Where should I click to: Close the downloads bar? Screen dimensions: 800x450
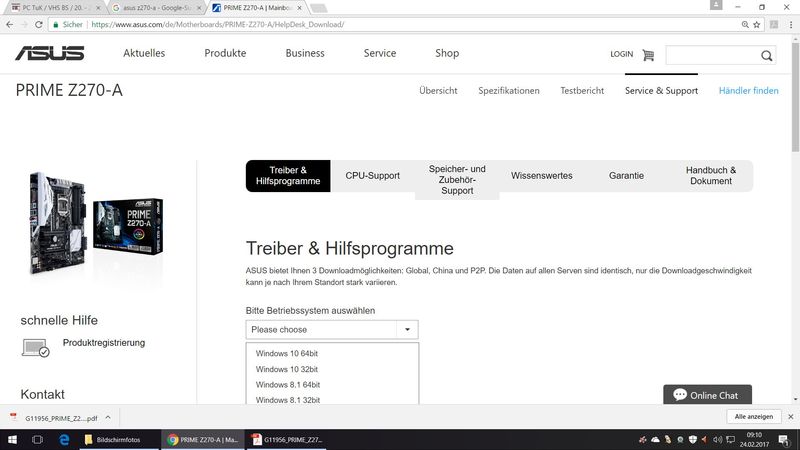pyautogui.click(x=790, y=417)
